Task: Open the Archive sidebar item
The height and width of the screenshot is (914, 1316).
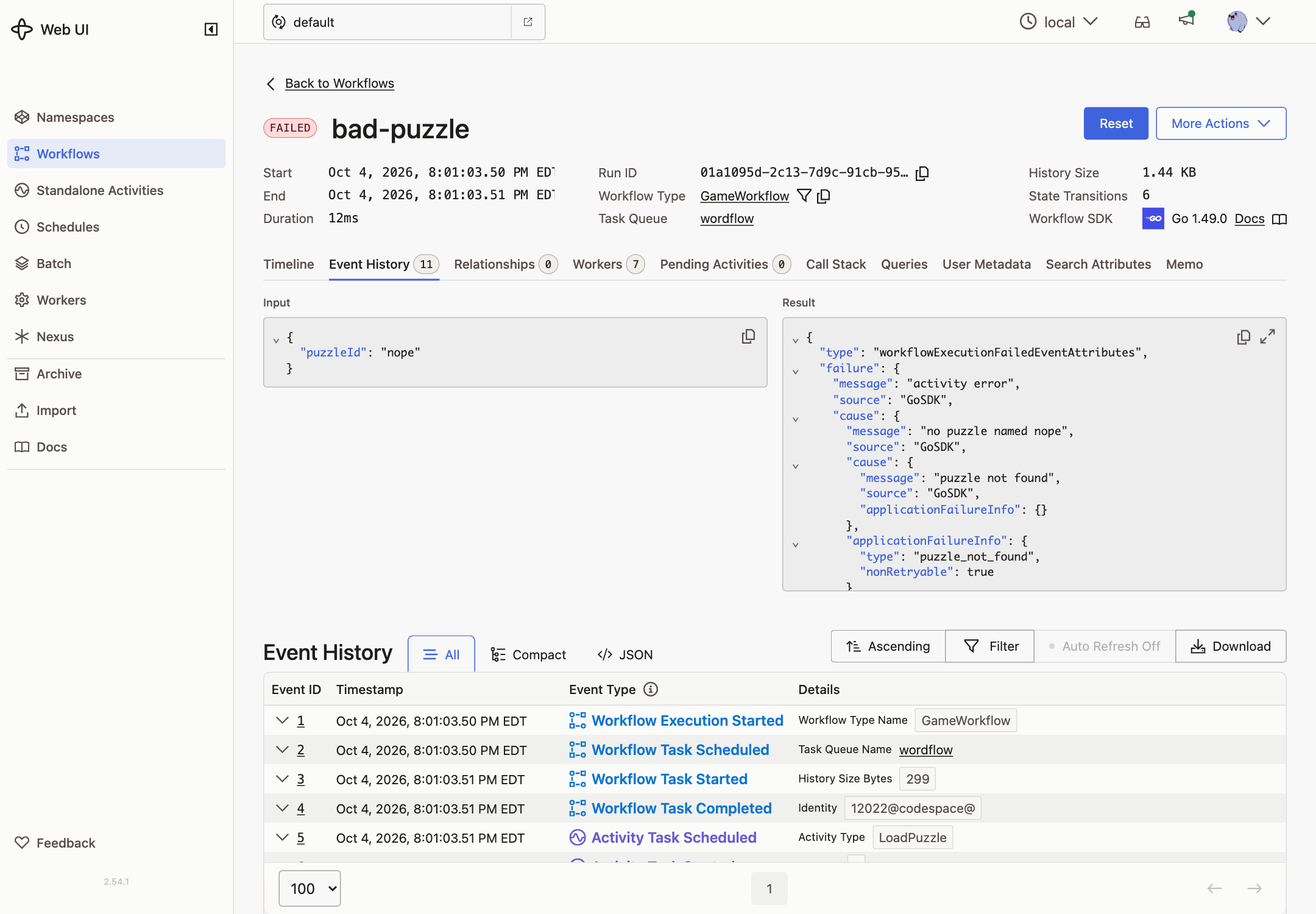Action: tap(116, 374)
